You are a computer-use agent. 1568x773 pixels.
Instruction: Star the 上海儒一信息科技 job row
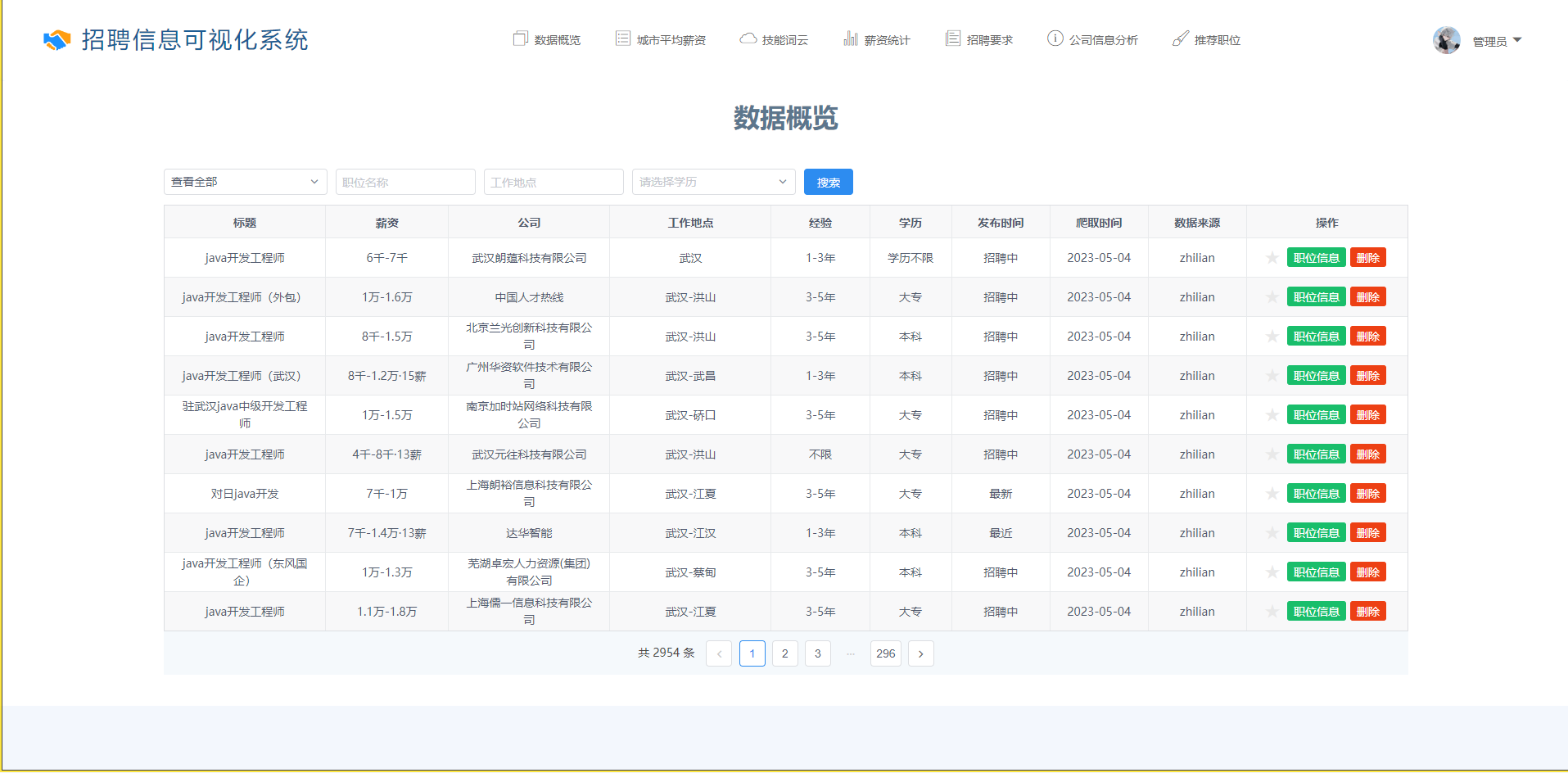1272,612
